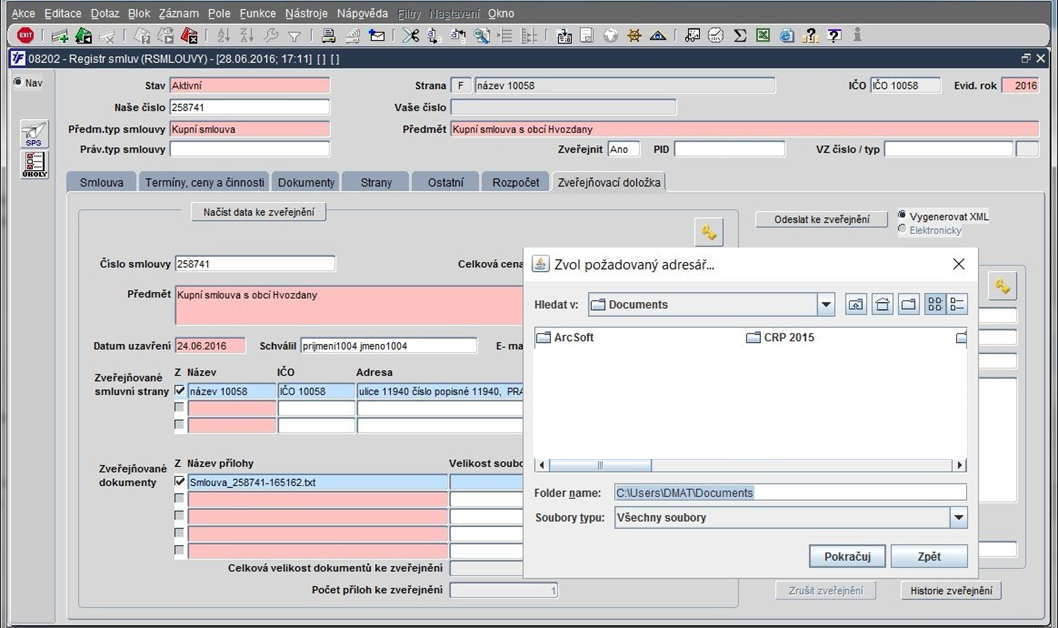The height and width of the screenshot is (628, 1058).
Task: Check the second empty smluvní strany checkbox
Action: coord(179,407)
